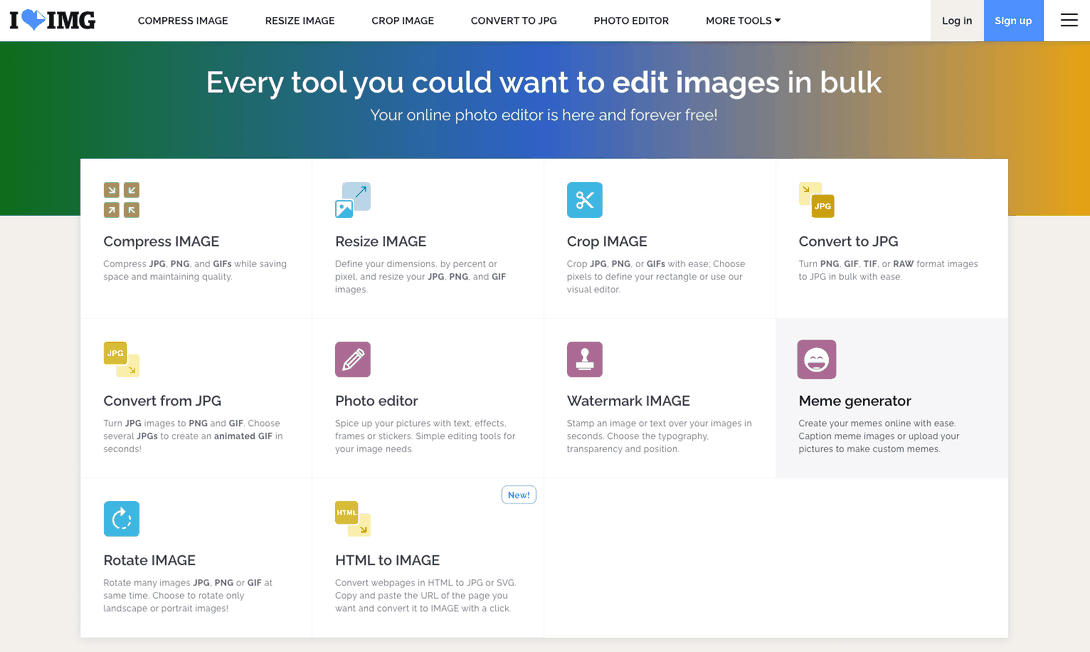The height and width of the screenshot is (652, 1090).
Task: Click the Resize IMAGE icon
Action: (x=353, y=200)
